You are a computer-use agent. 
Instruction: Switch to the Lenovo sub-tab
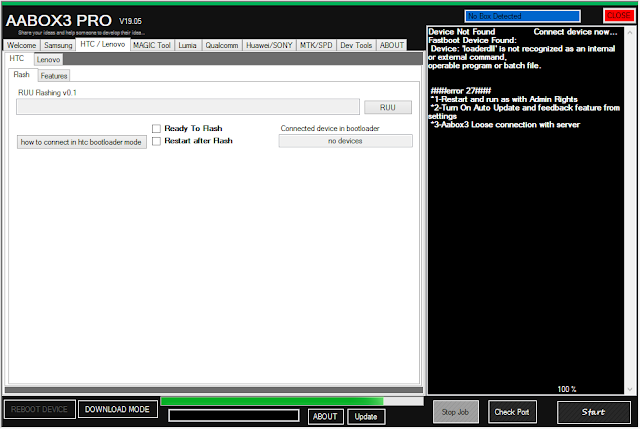click(x=49, y=60)
